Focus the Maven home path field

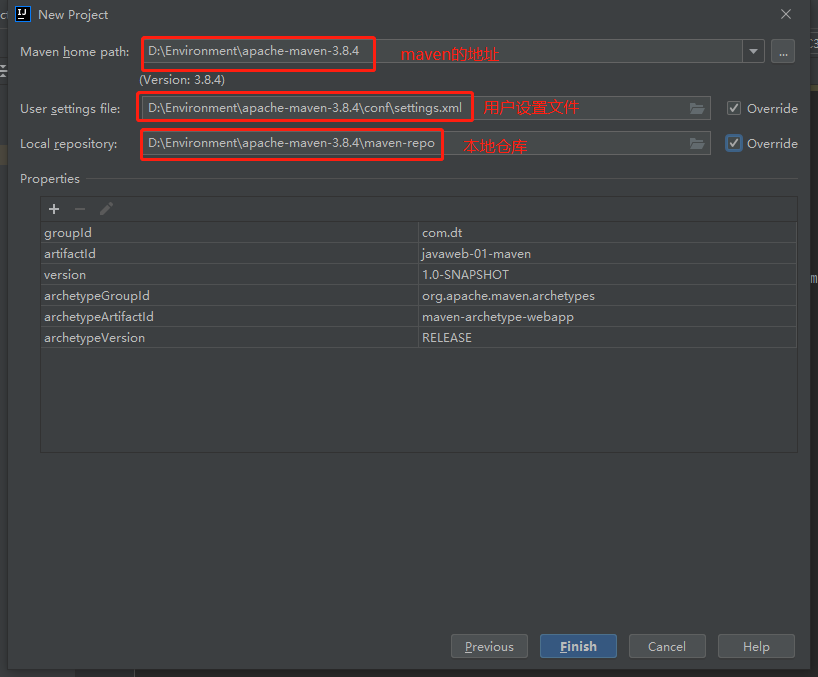click(442, 51)
